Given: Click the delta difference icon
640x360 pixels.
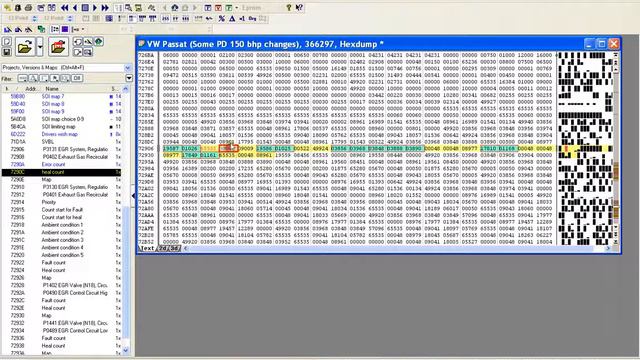Looking at the screenshot, I should [x=232, y=18].
